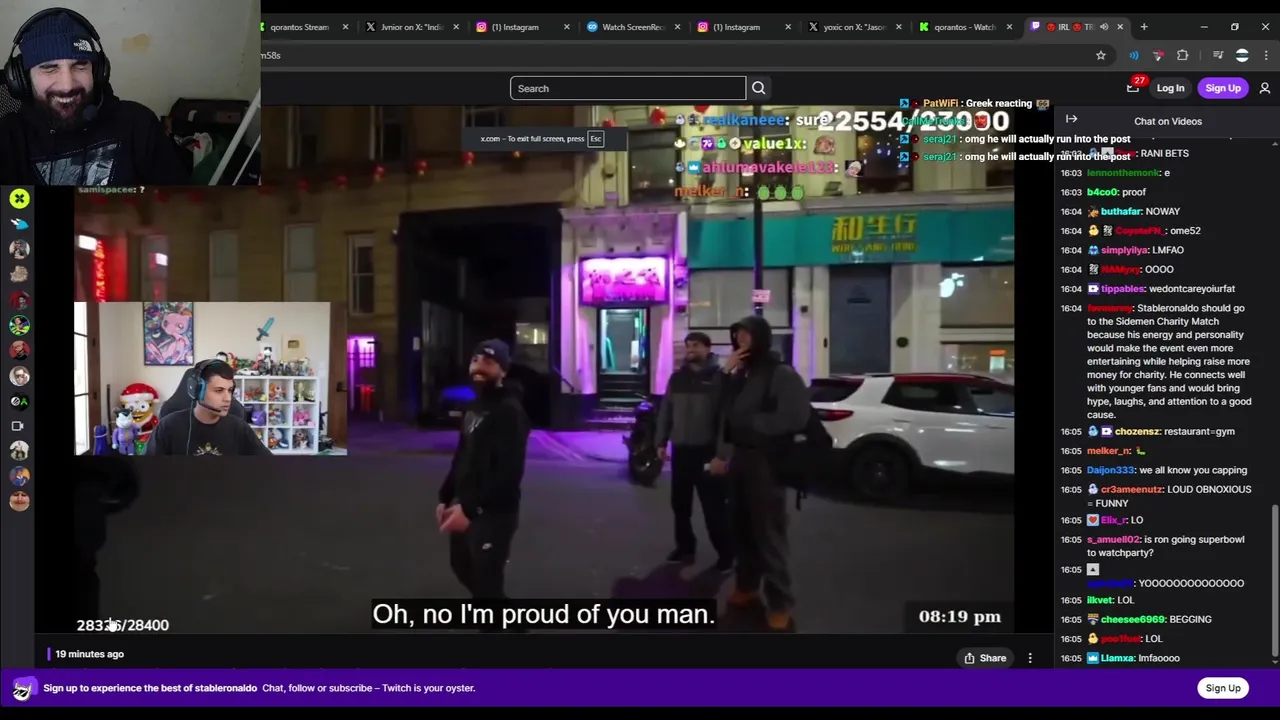Click the blue bird sidebar icon

[x=19, y=224]
